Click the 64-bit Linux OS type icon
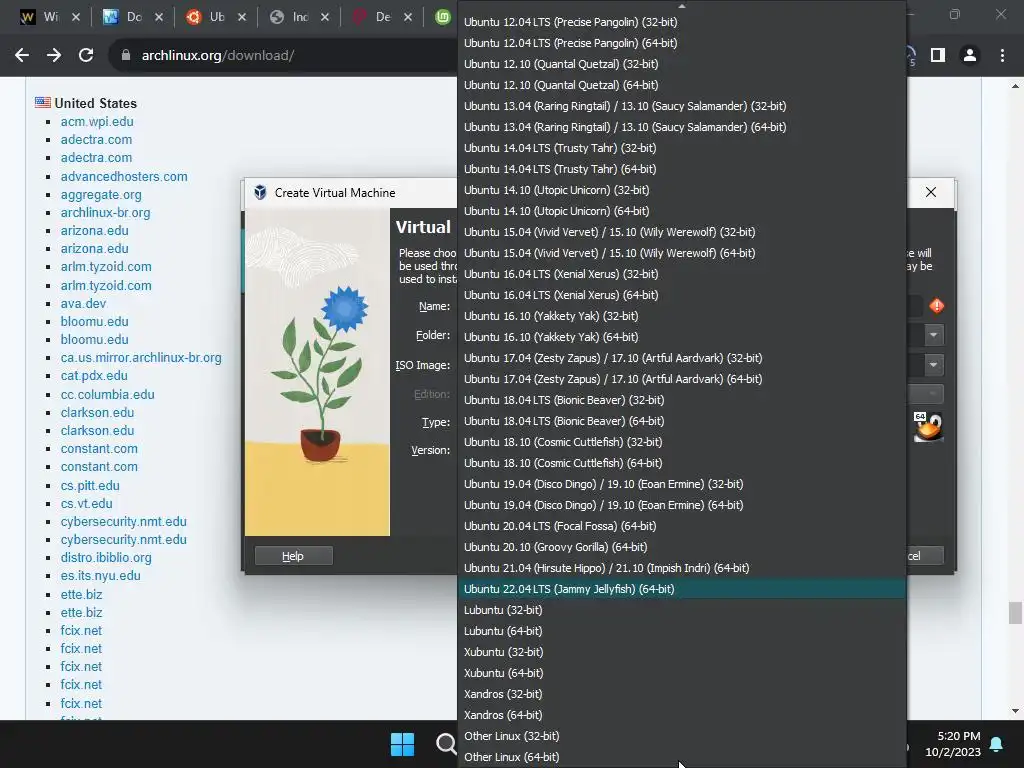This screenshot has width=1024, height=768. coord(928,427)
